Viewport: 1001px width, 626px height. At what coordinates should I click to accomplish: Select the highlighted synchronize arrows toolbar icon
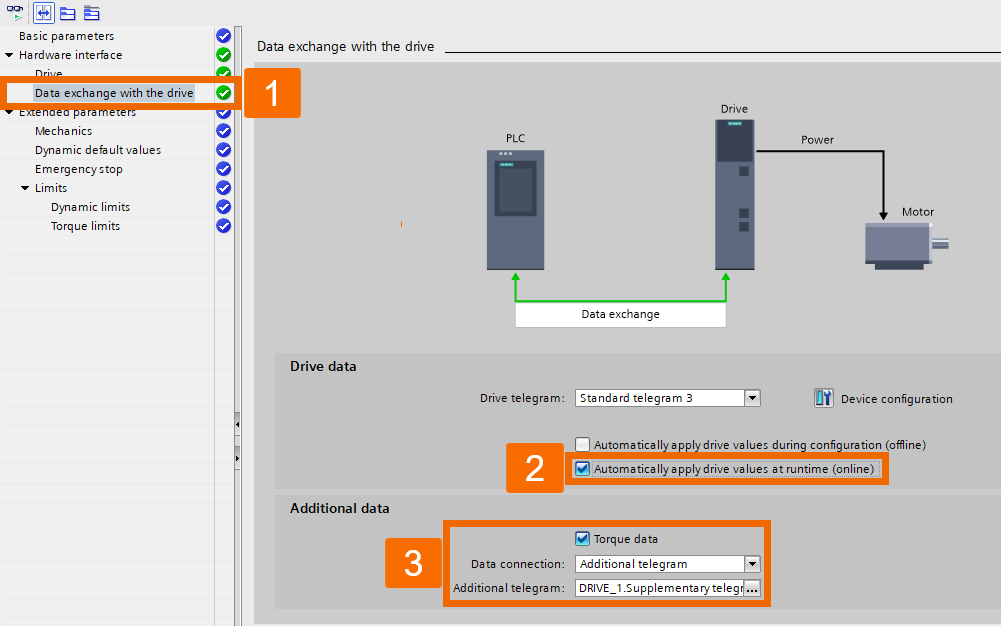pyautogui.click(x=42, y=13)
